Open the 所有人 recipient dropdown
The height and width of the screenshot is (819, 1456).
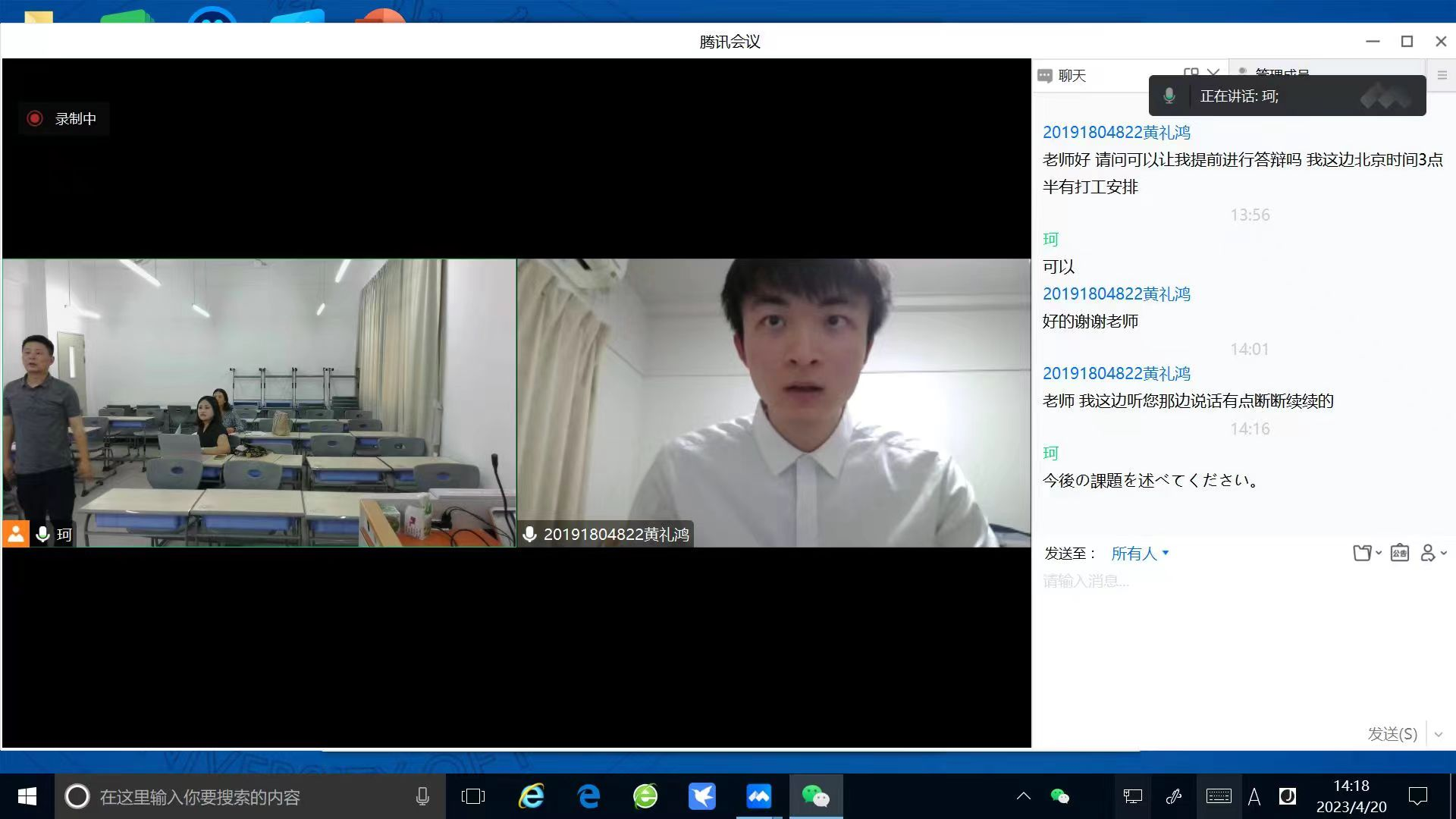1140,554
